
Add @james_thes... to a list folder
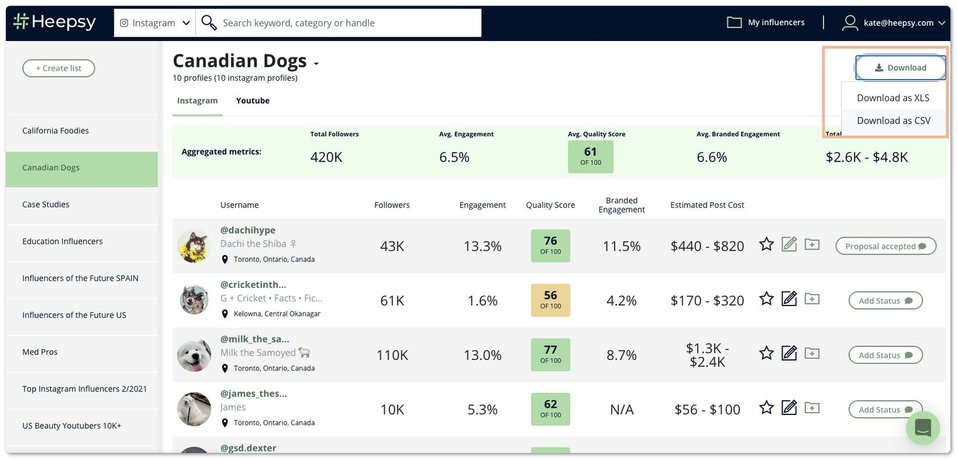811,408
